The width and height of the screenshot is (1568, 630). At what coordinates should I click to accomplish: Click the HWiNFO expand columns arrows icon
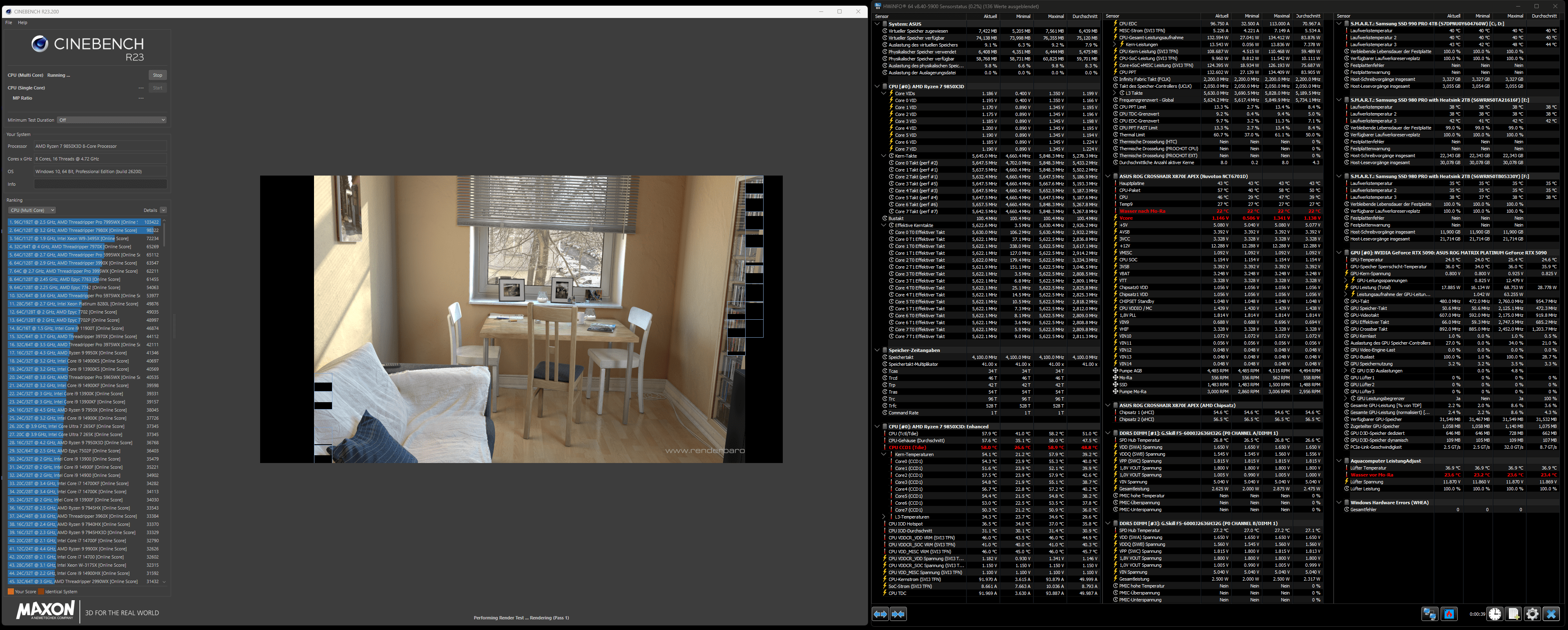880,614
